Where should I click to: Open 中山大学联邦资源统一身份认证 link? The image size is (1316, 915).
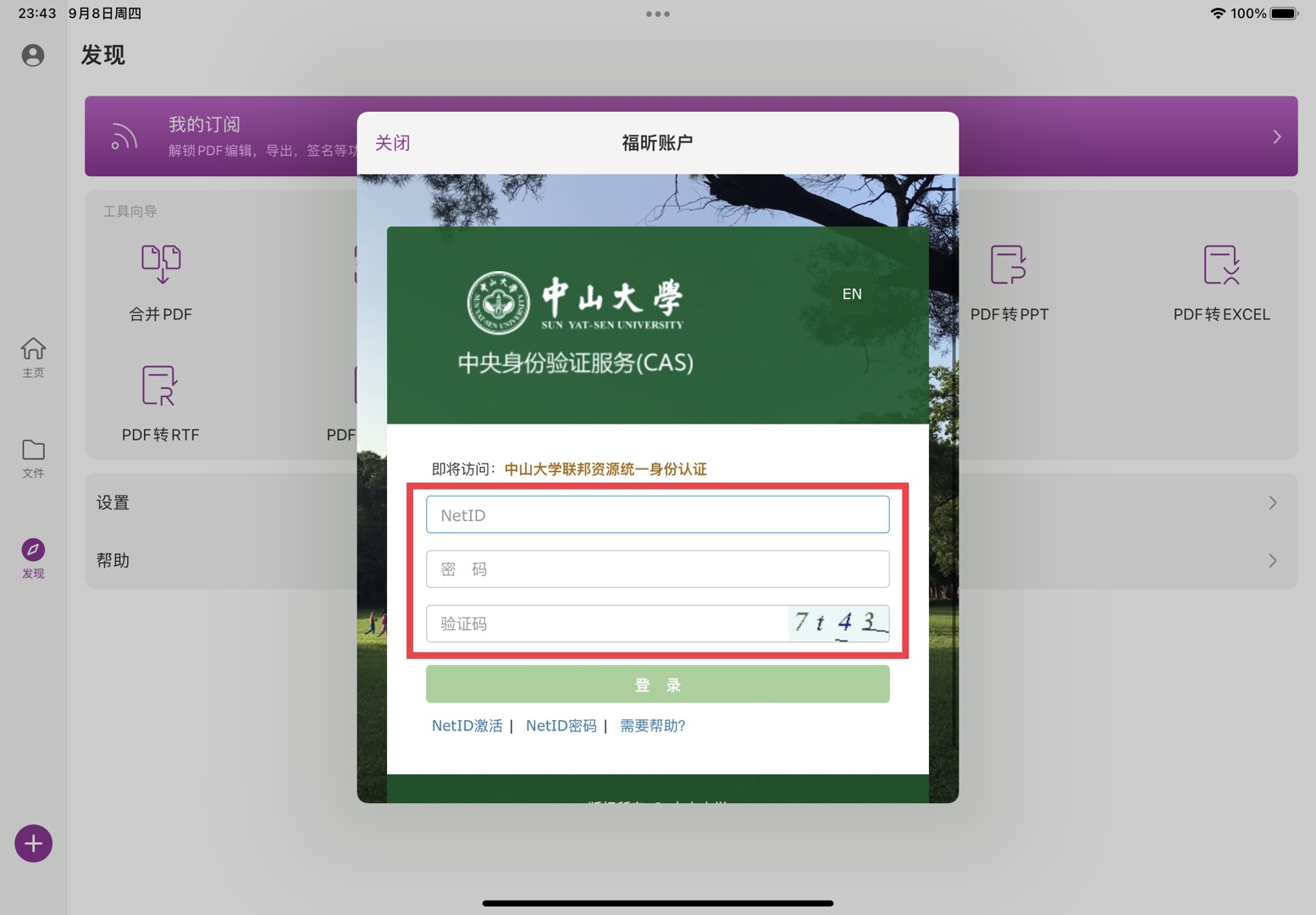pos(605,469)
